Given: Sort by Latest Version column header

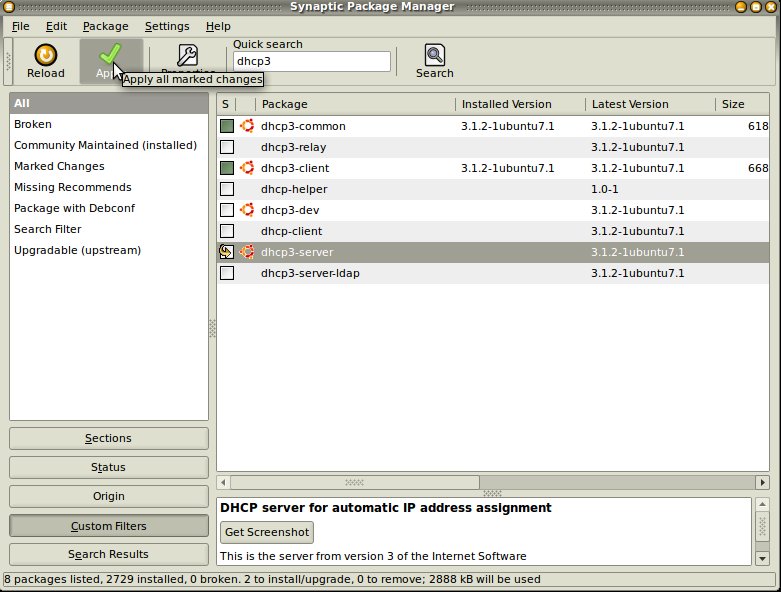Looking at the screenshot, I should [x=651, y=104].
